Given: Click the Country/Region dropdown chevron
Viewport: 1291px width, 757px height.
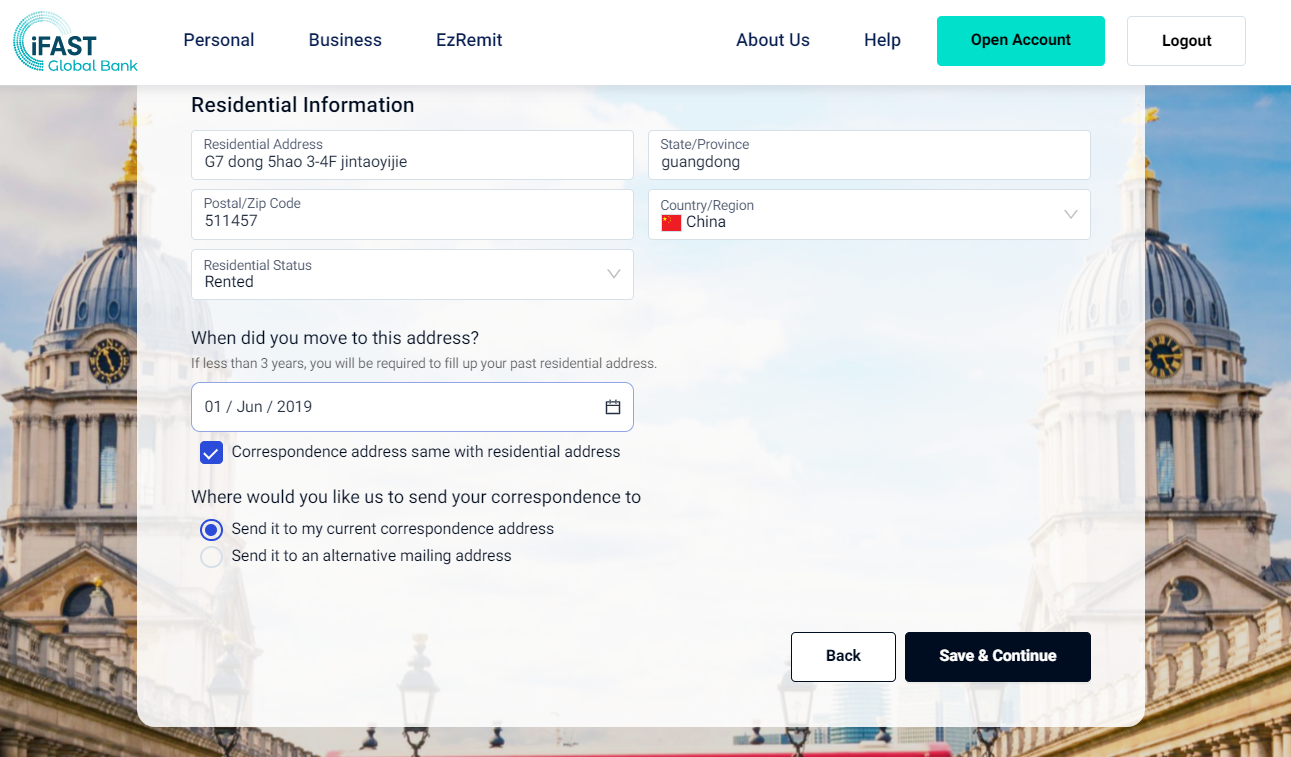Looking at the screenshot, I should [1070, 215].
